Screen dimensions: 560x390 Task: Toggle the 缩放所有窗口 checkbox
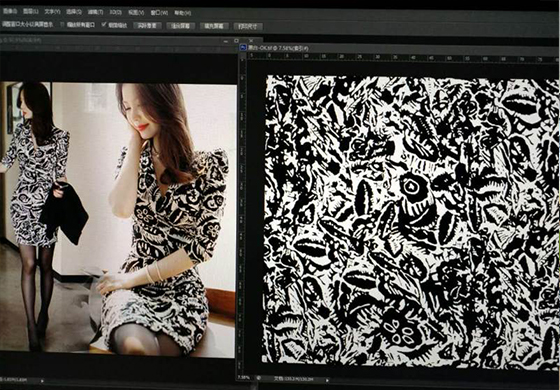pos(62,25)
